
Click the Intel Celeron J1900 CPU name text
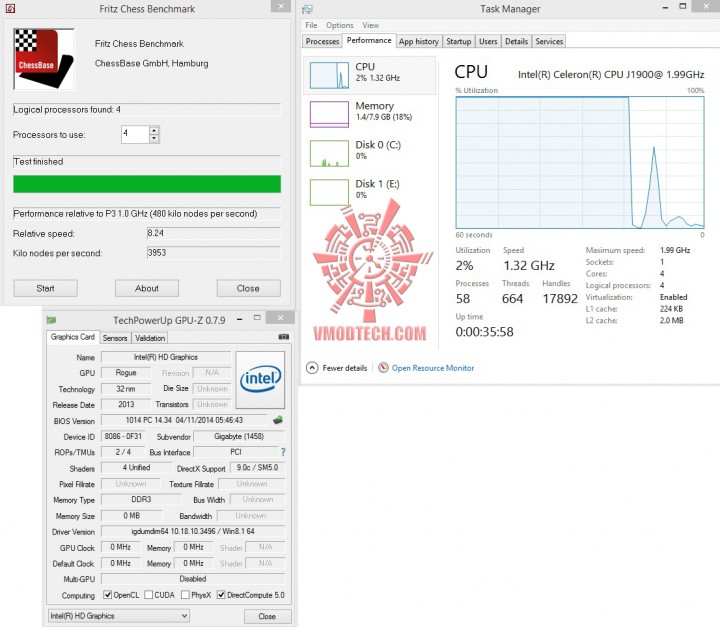[611, 74]
